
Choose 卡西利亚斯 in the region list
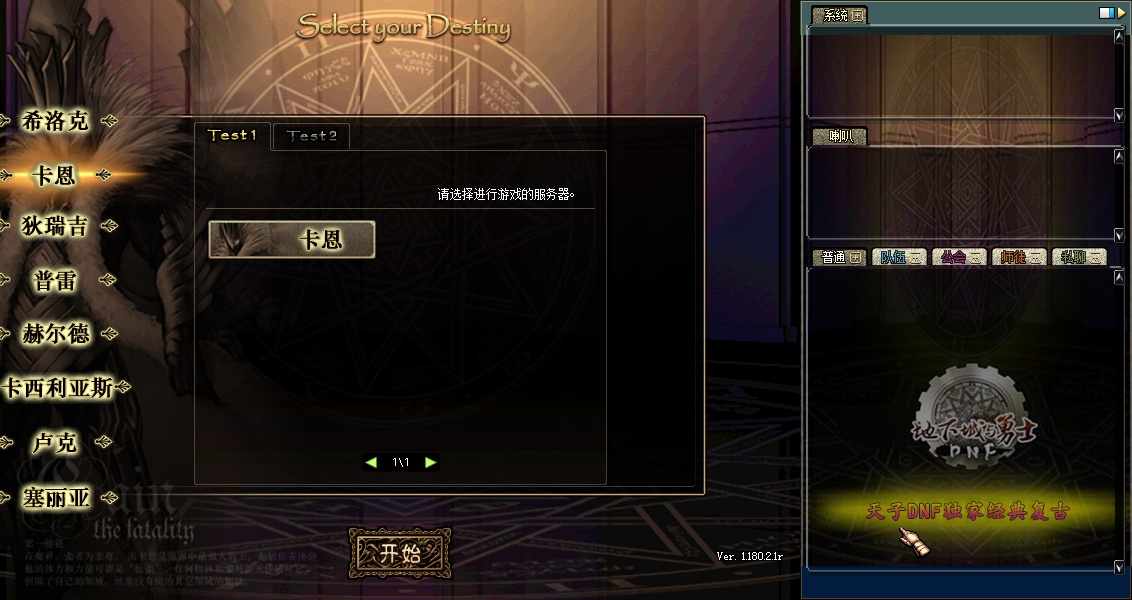pos(58,388)
